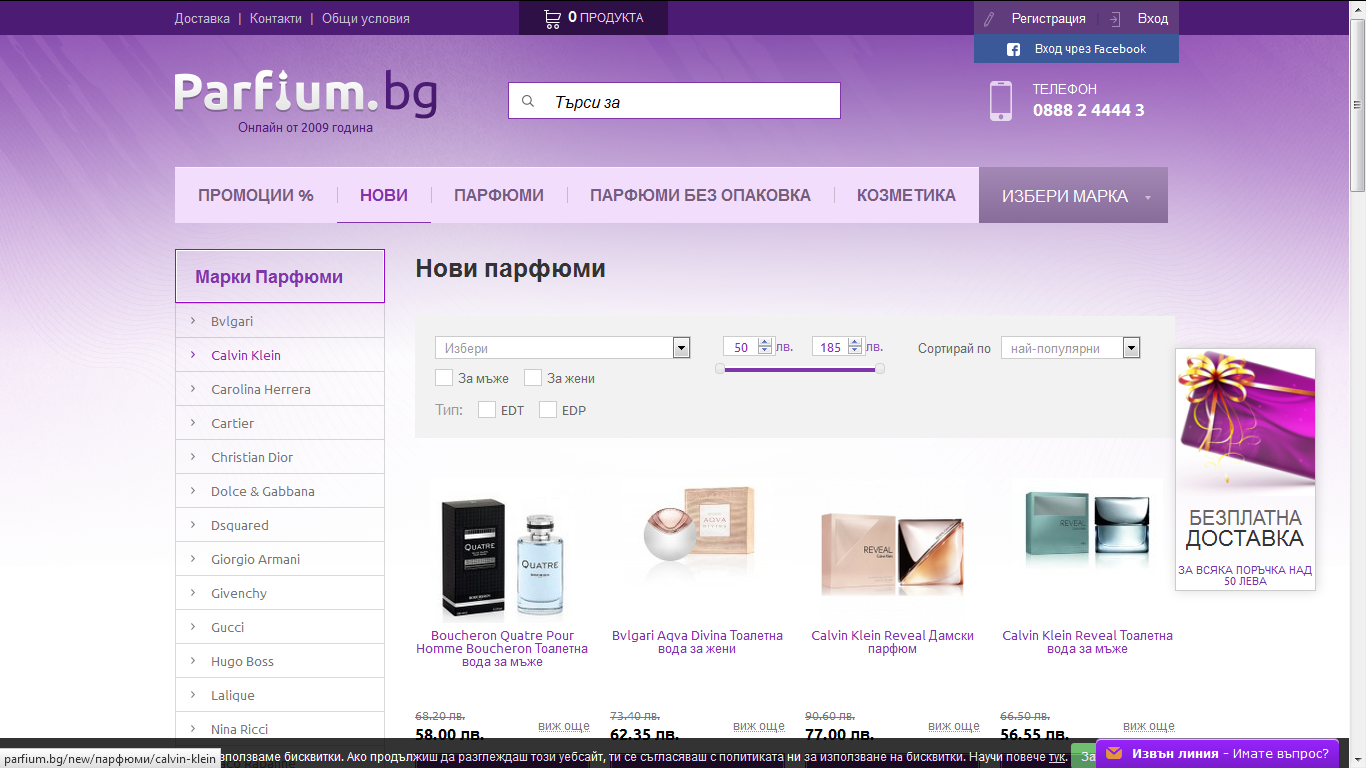Click the pencil icon next to Регистрация

[x=990, y=17]
